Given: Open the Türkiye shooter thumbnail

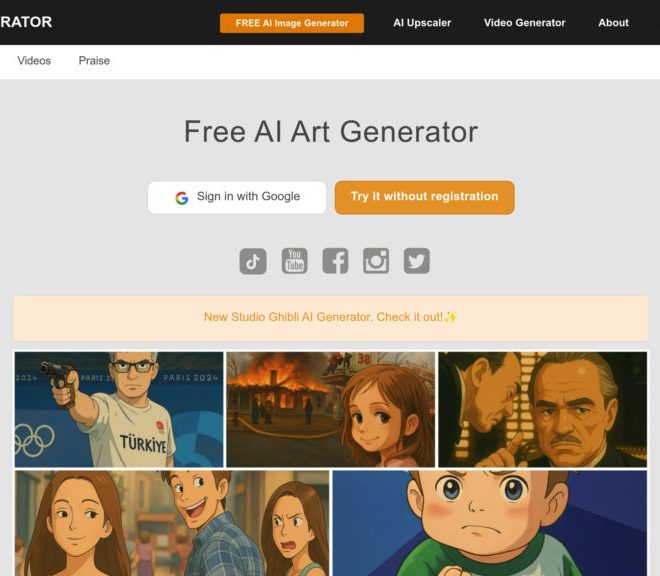Looking at the screenshot, I should [x=119, y=409].
